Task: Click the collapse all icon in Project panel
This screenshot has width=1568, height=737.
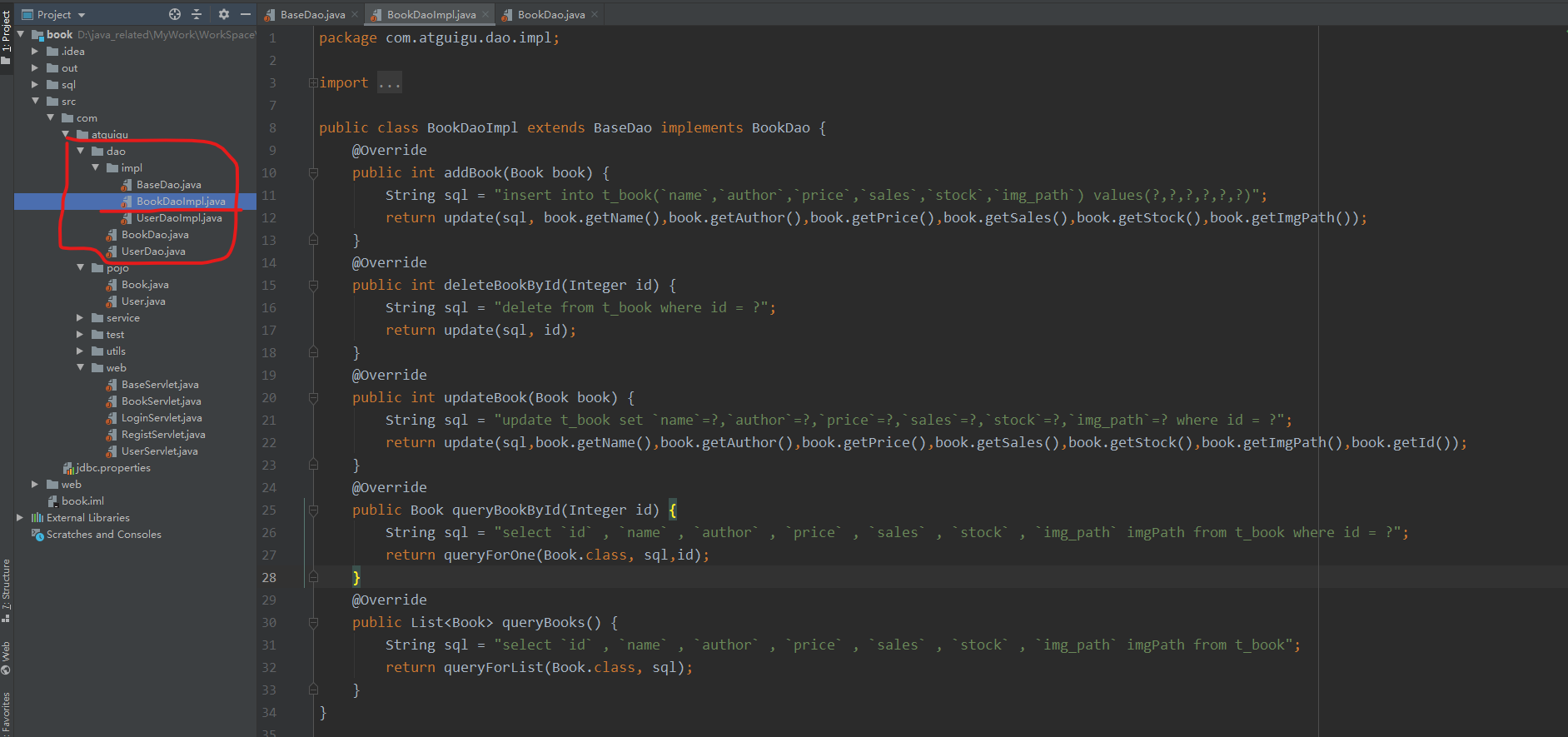Action: pyautogui.click(x=197, y=14)
